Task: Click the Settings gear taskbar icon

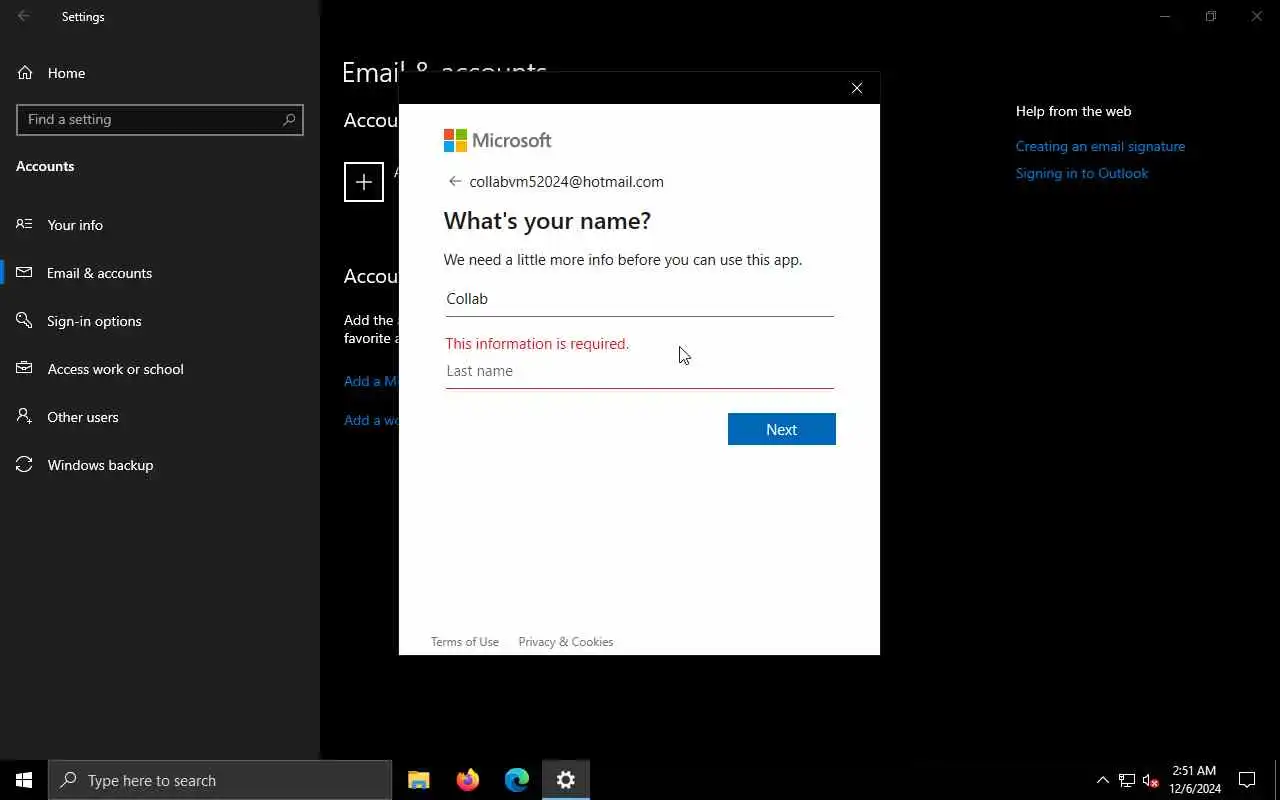Action: [x=566, y=780]
